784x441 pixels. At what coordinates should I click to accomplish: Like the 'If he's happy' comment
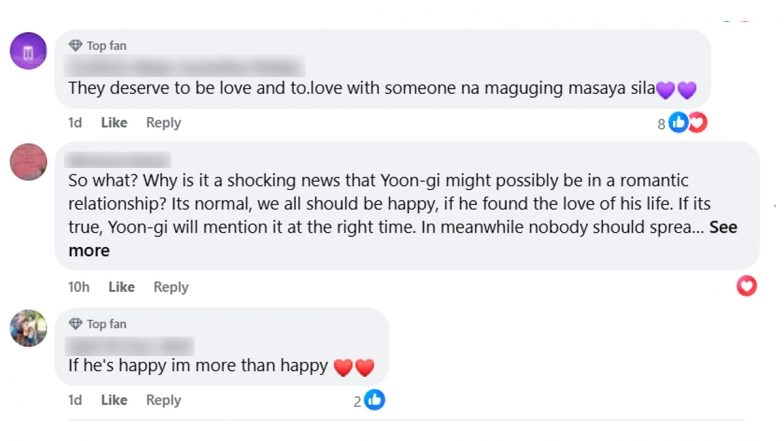(114, 400)
